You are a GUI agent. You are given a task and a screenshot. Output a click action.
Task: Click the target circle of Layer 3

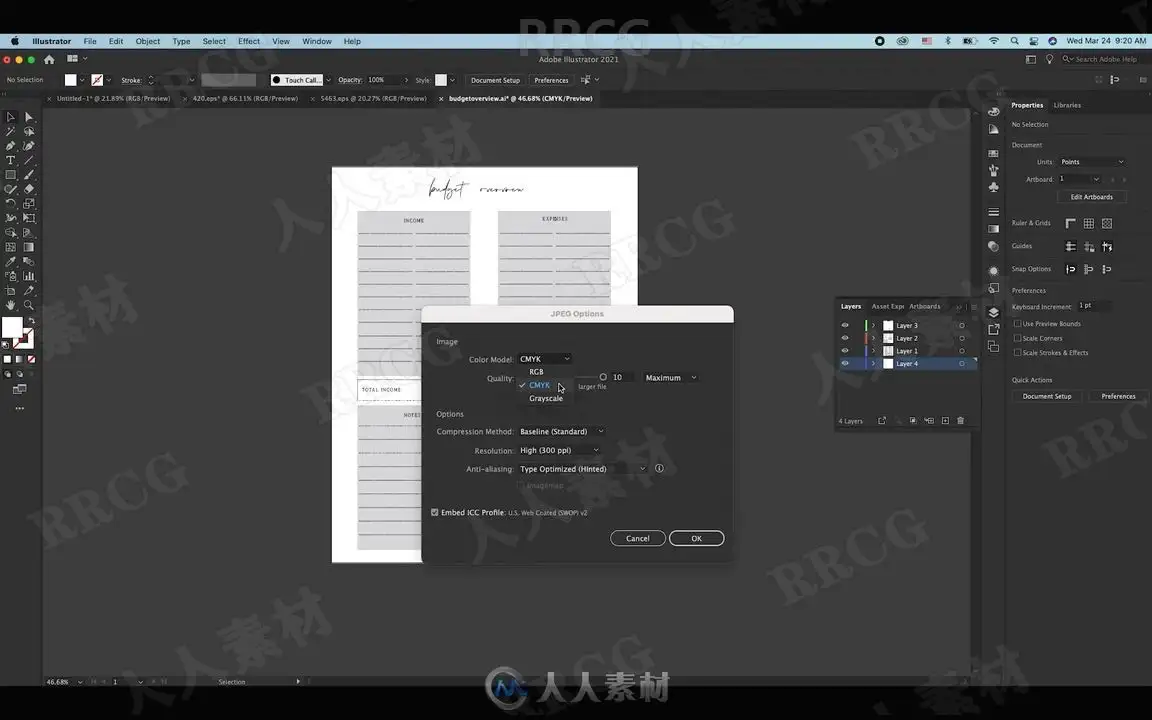[962, 325]
